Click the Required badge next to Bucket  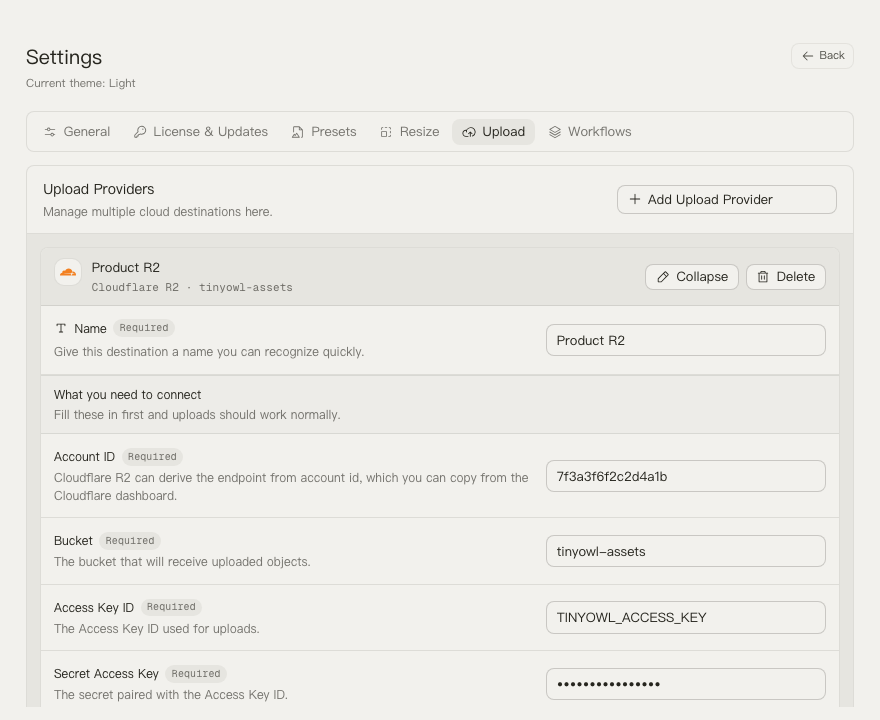(x=130, y=540)
